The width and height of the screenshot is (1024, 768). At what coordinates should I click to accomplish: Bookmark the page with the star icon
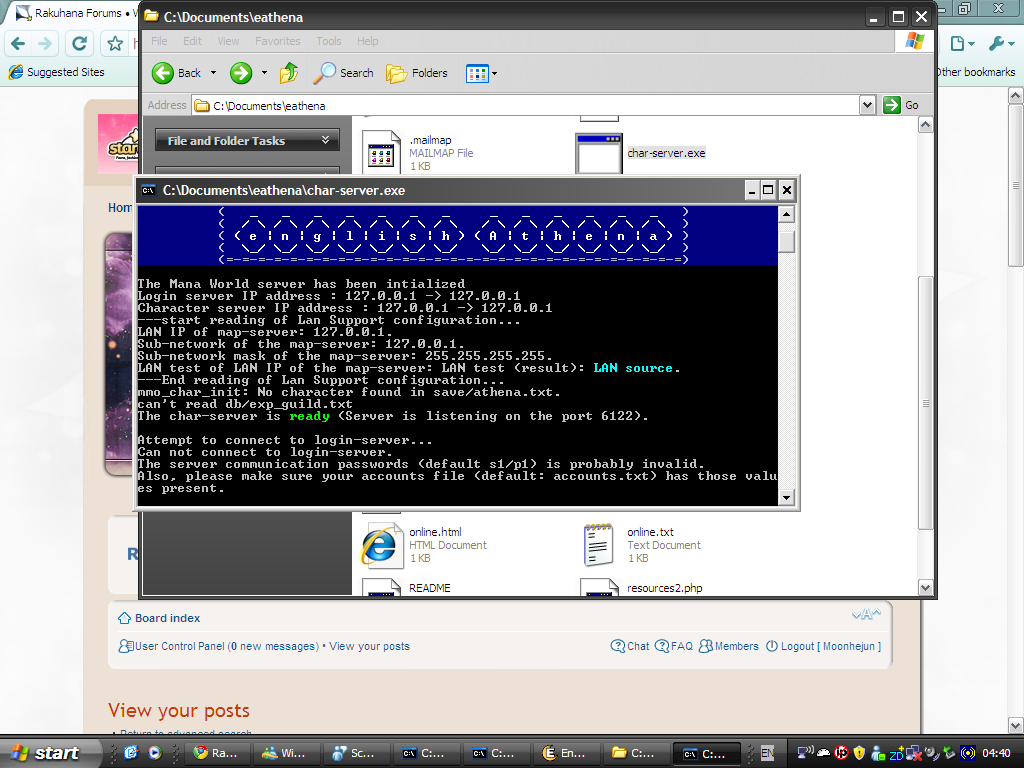[x=115, y=44]
